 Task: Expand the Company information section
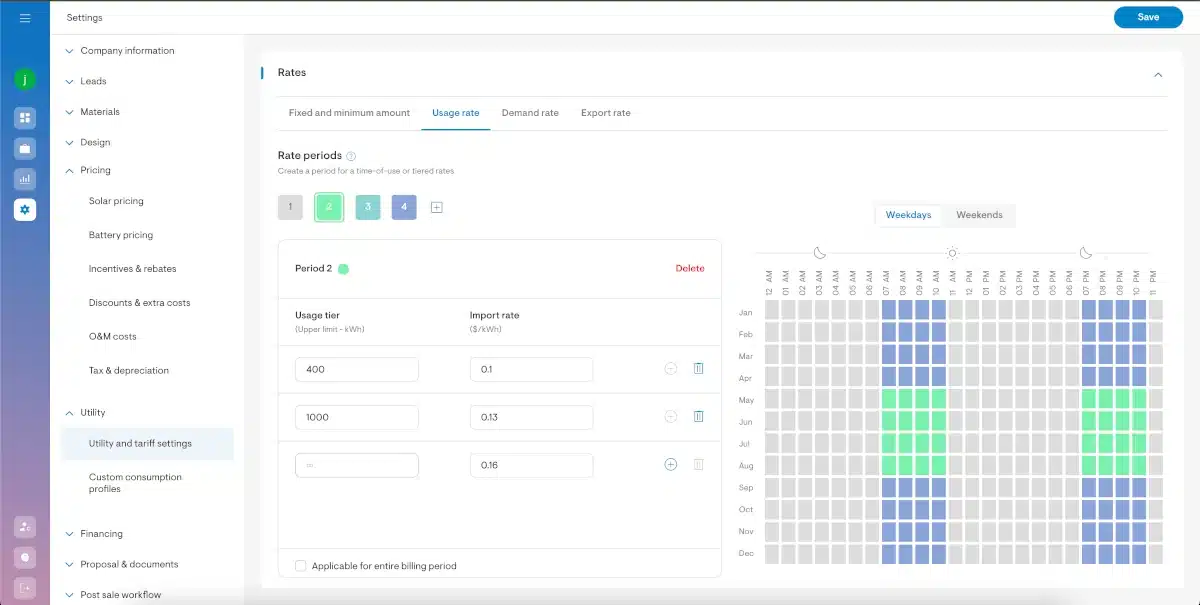(x=127, y=51)
